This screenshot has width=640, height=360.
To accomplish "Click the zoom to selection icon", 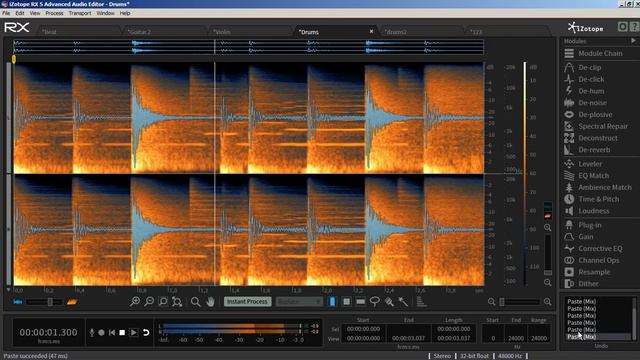I will pos(163,302).
